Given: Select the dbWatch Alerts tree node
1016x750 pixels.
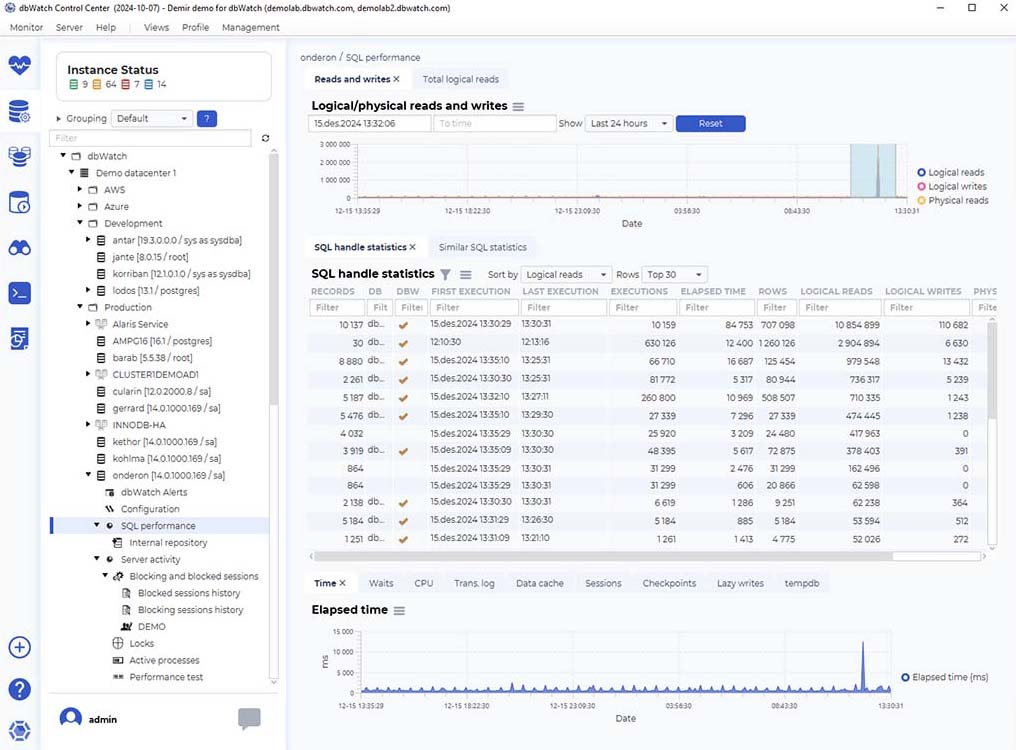Looking at the screenshot, I should click(x=154, y=492).
